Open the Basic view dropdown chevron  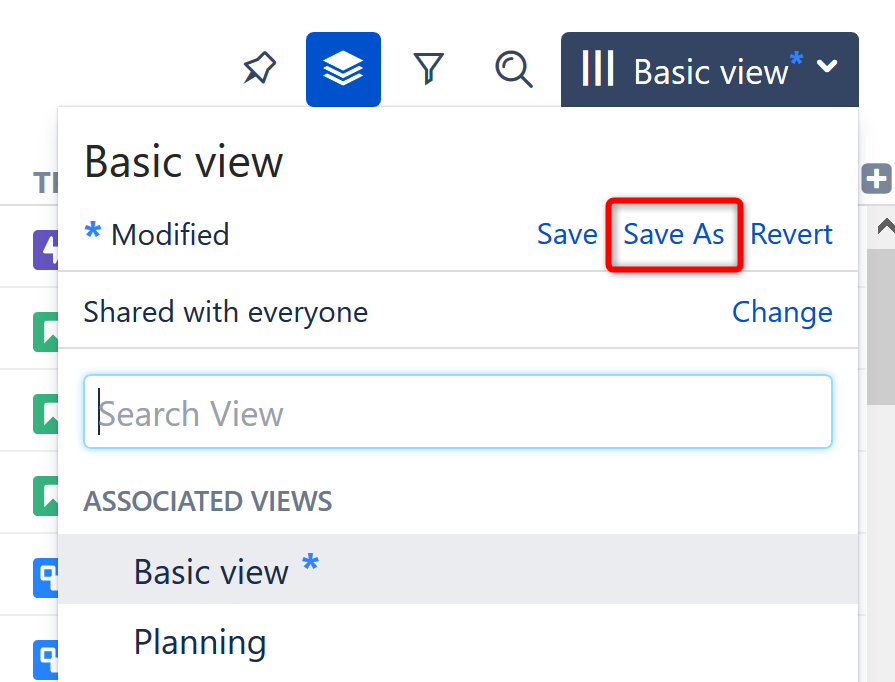827,69
